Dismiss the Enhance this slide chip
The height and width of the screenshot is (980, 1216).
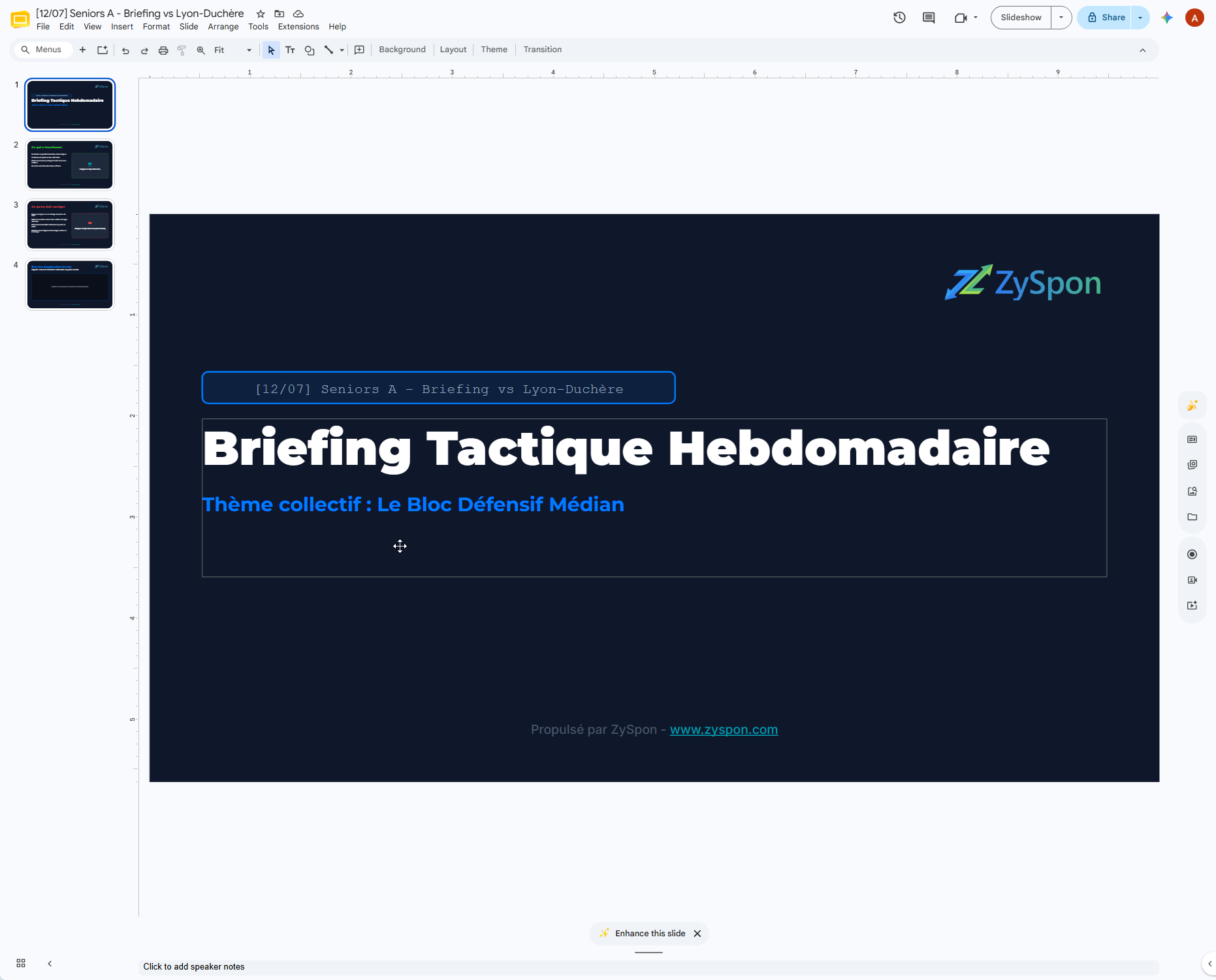click(697, 934)
